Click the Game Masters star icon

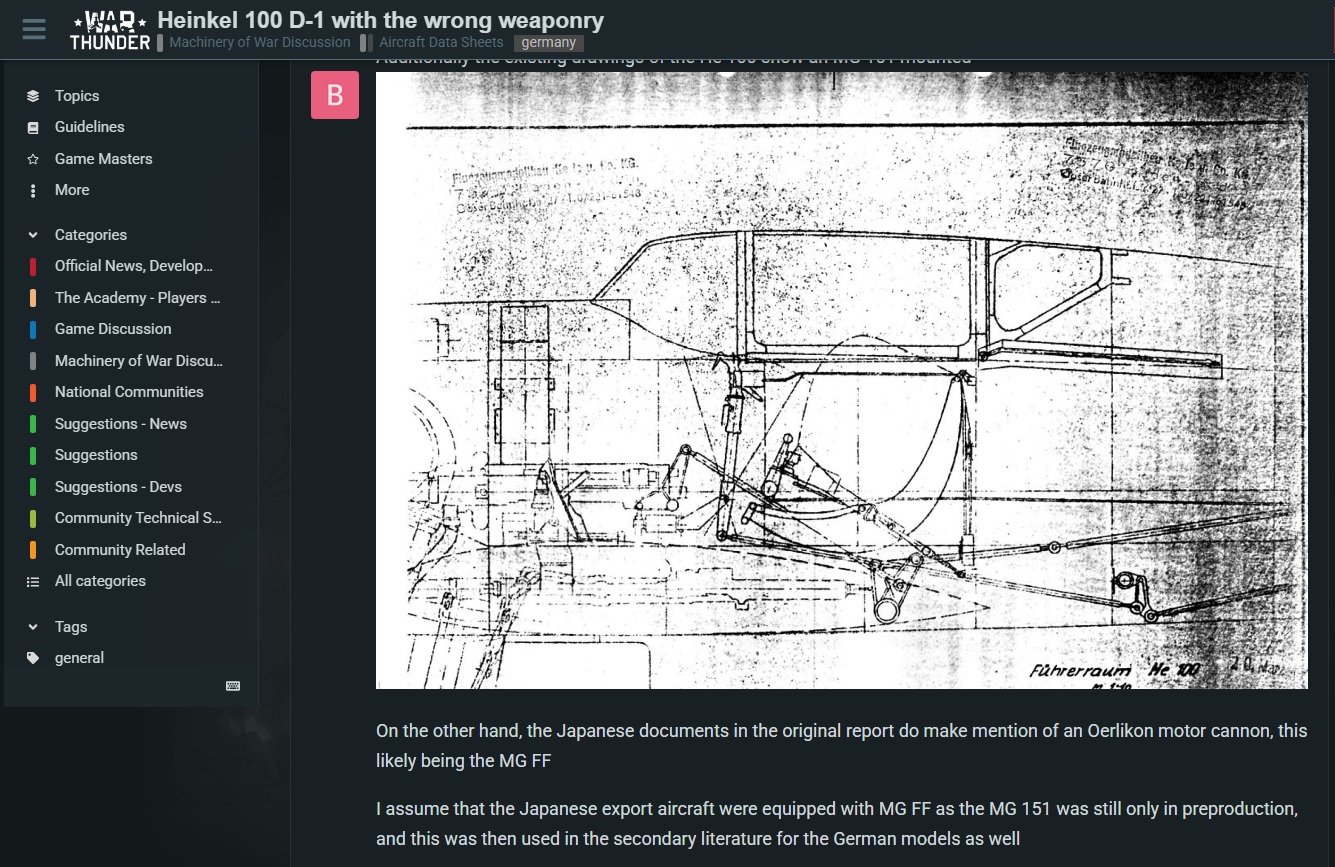[x=33, y=159]
